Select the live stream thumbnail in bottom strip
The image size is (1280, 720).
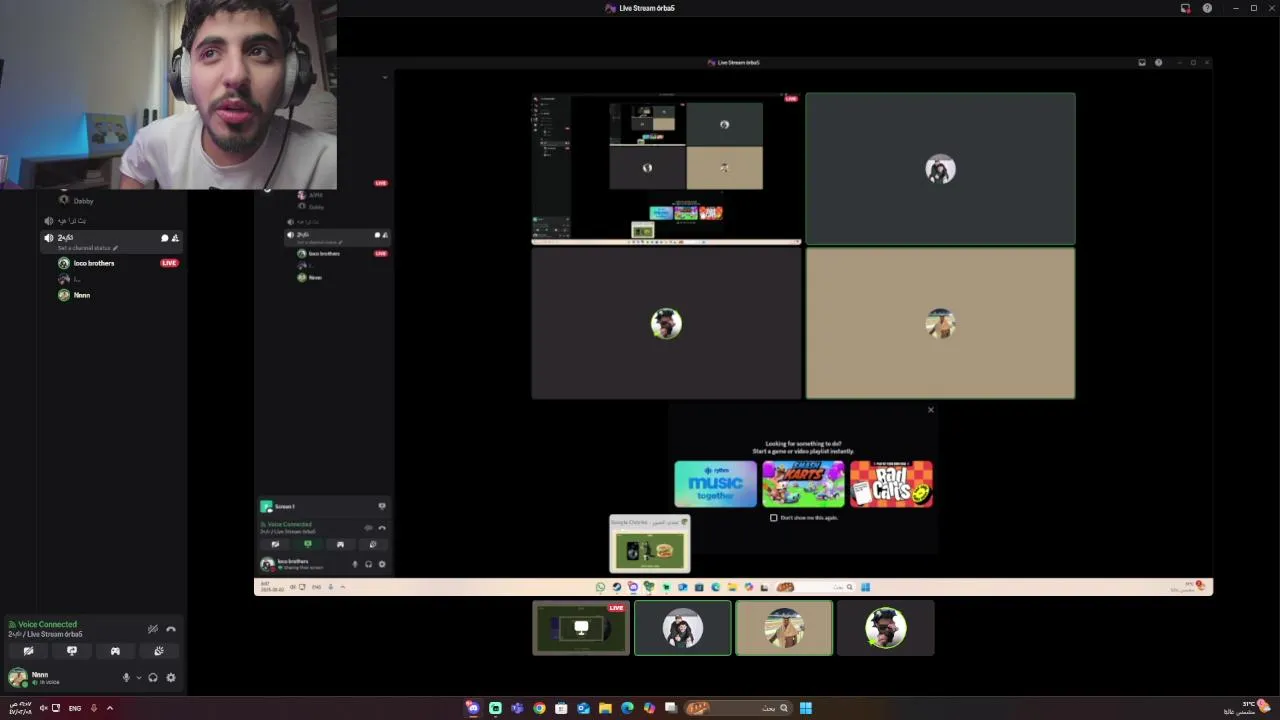click(x=581, y=628)
